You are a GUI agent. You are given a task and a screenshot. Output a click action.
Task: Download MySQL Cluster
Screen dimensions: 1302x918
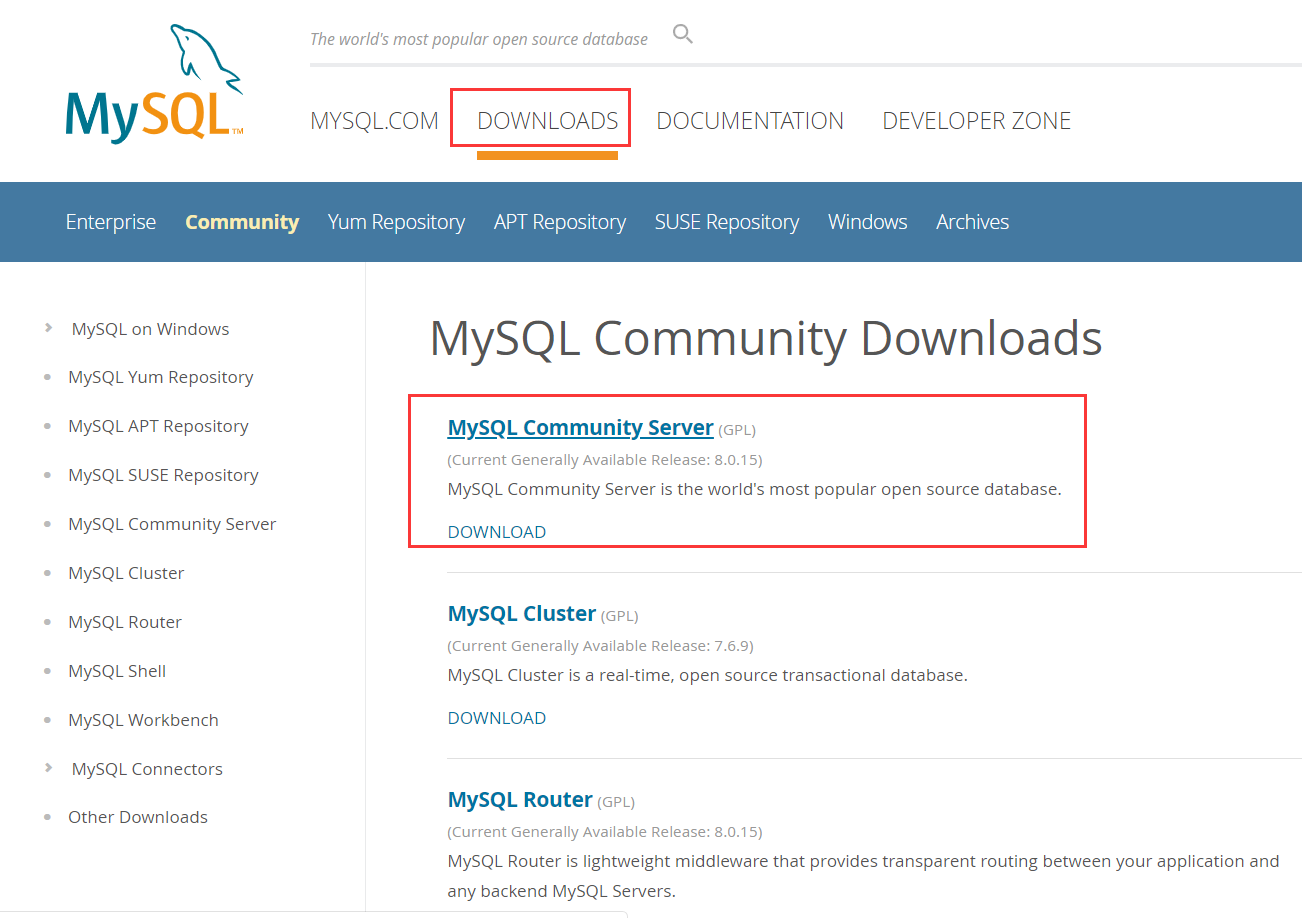tap(496, 717)
